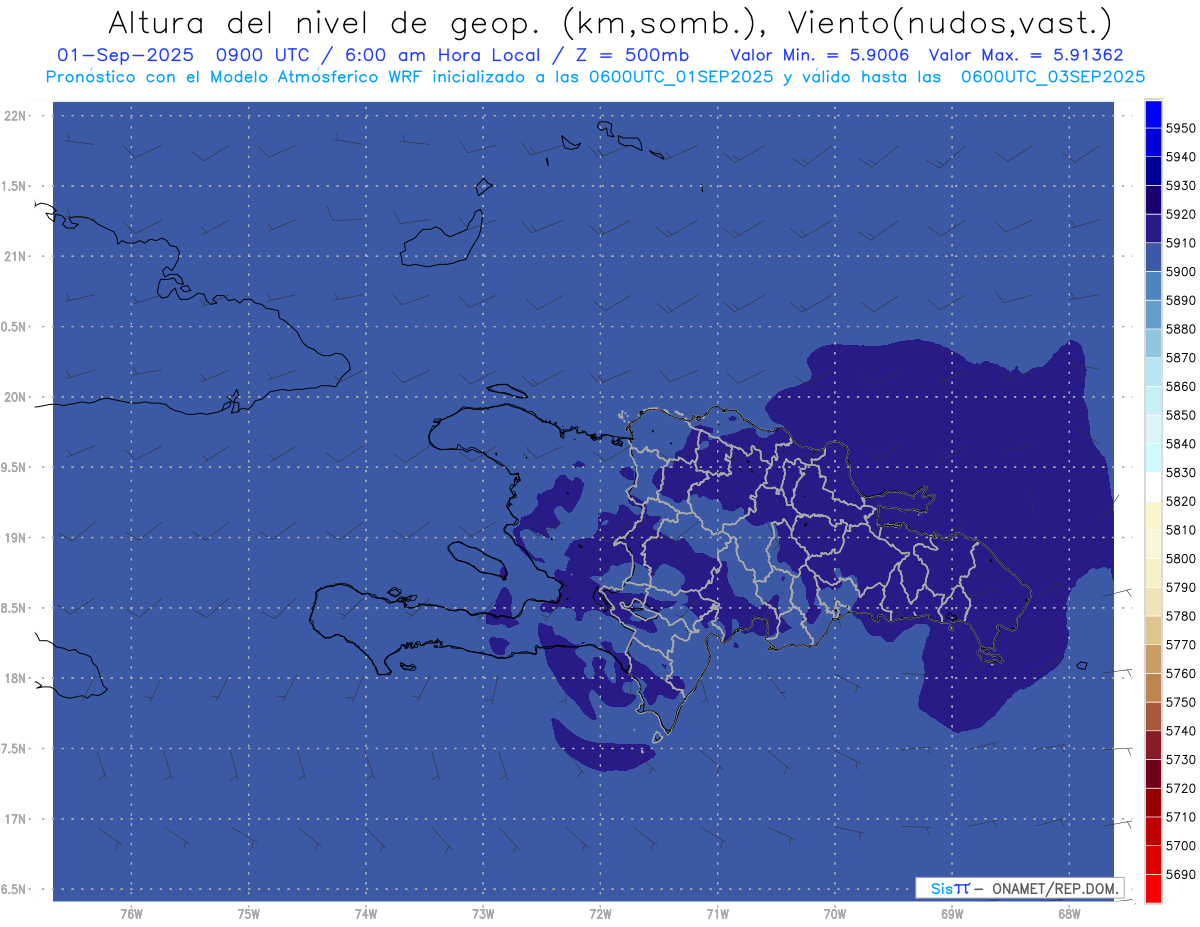Click the '69W' longitude label
This screenshot has width=1200, height=927.
pyautogui.click(x=952, y=914)
